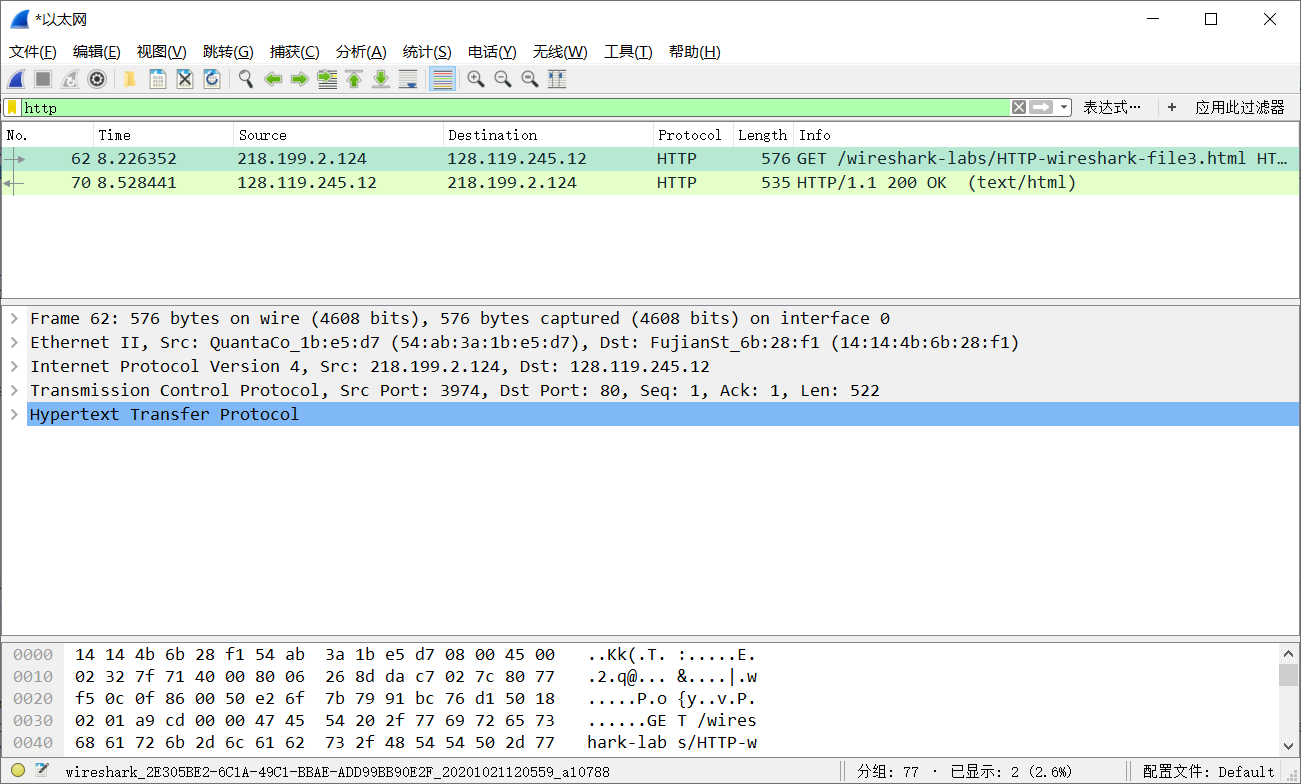The image size is (1301, 784).
Task: Stop the running capture
Action: click(x=43, y=79)
